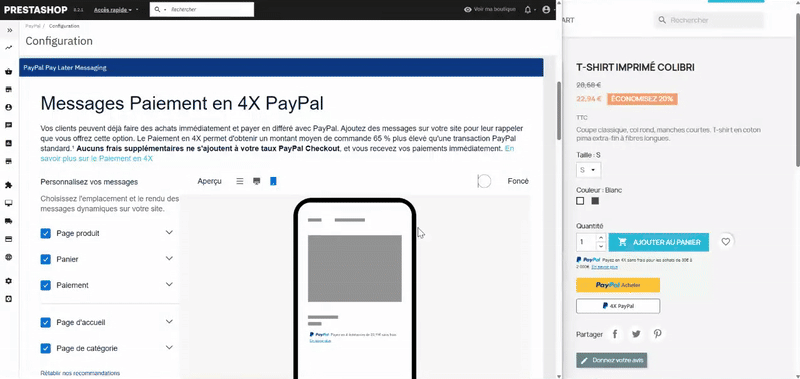800x379 pixels.
Task: Uncheck Page produit checkbox
Action: pyautogui.click(x=45, y=233)
